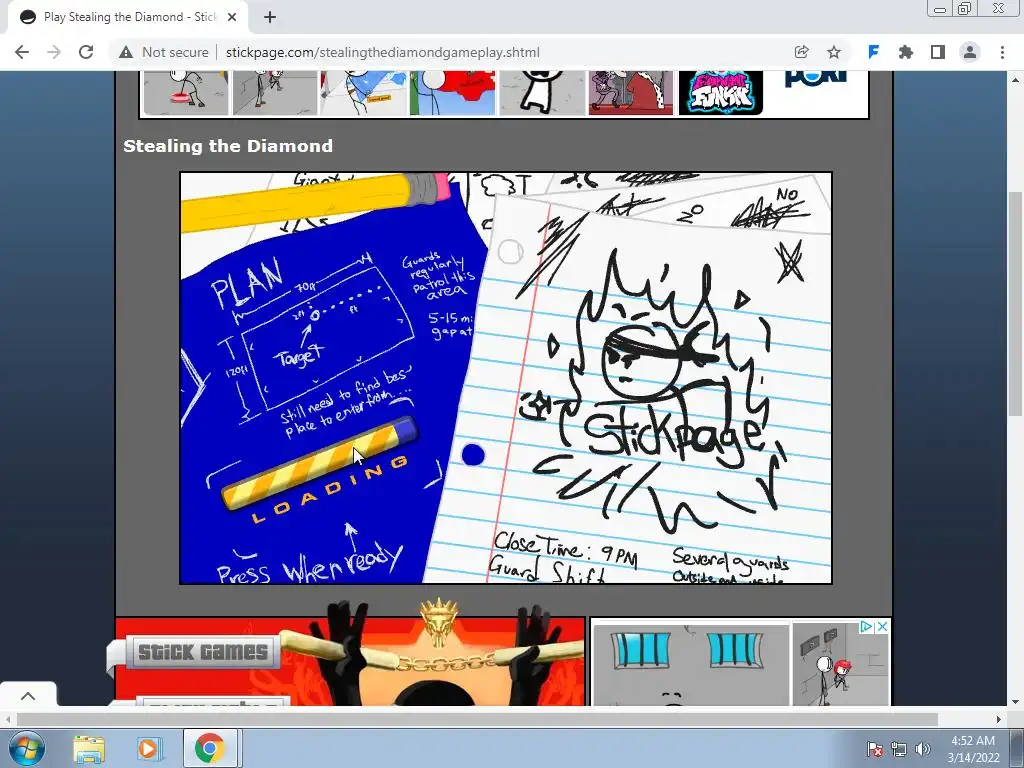Screen dimensions: 1024x768
Task: Open the AdChoices triangle icon
Action: click(x=866, y=627)
